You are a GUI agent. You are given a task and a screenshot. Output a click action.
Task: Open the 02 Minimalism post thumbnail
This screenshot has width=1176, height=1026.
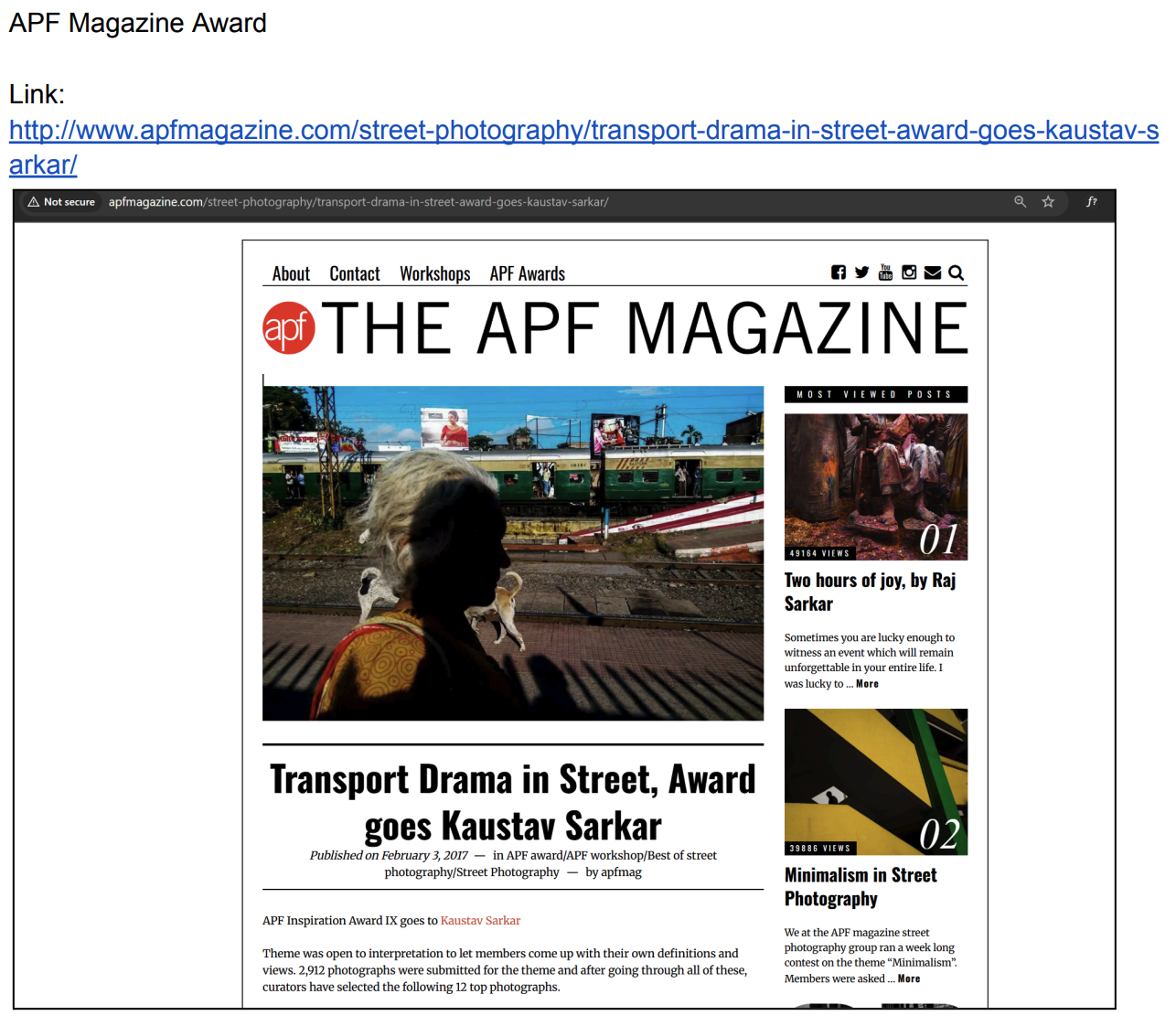point(876,782)
